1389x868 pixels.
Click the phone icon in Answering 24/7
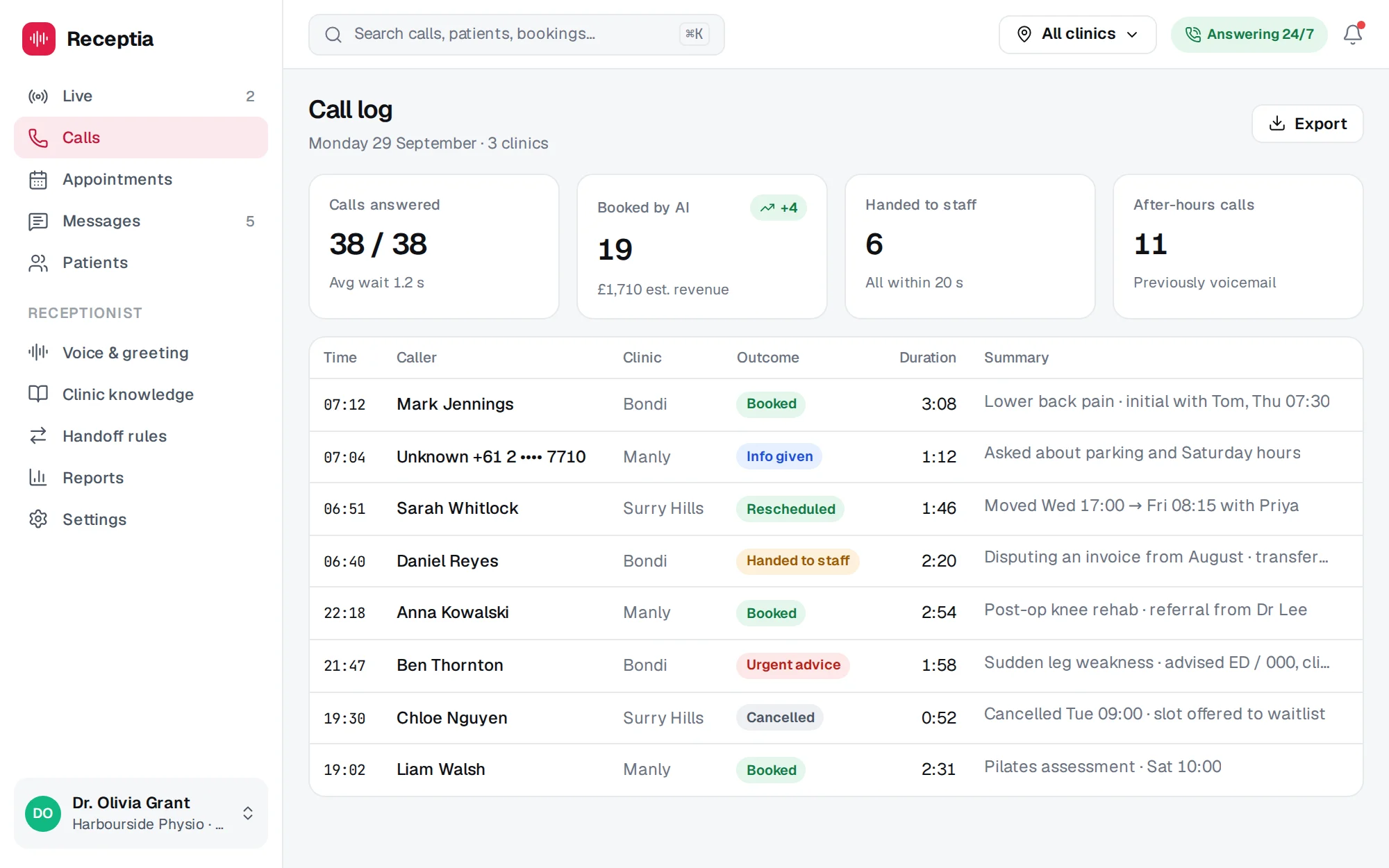click(x=1193, y=35)
